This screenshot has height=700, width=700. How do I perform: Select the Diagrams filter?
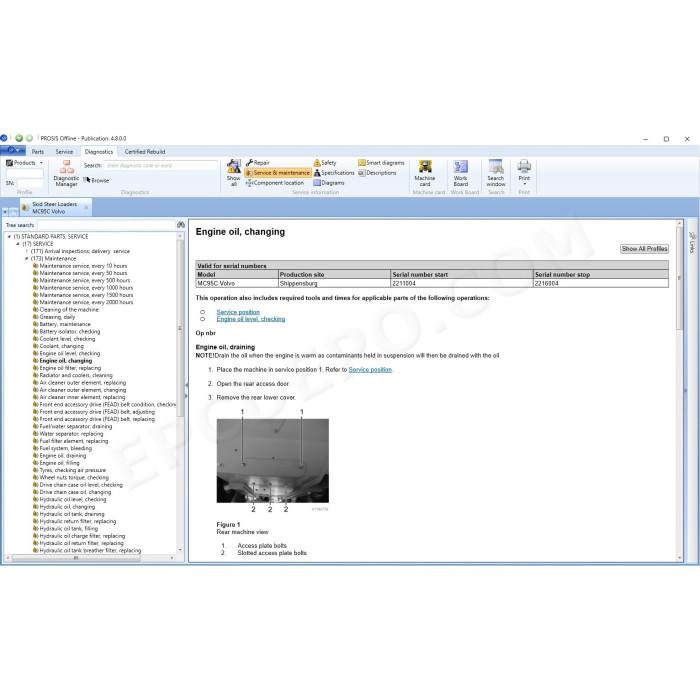point(329,183)
